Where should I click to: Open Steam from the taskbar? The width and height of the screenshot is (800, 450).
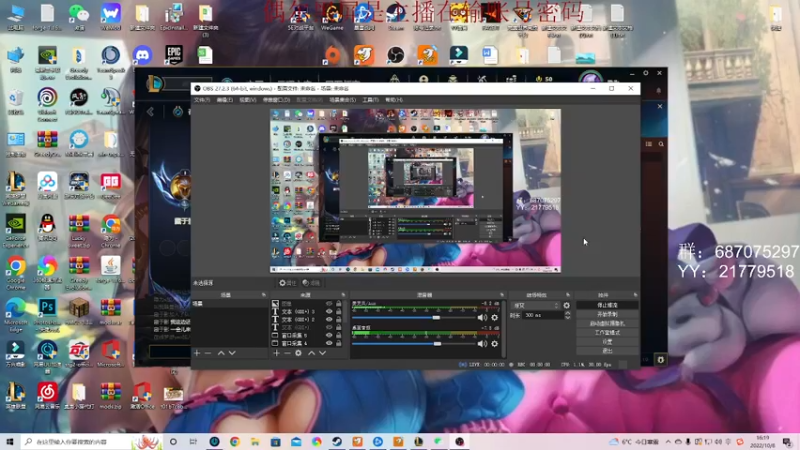pyautogui.click(x=337, y=441)
